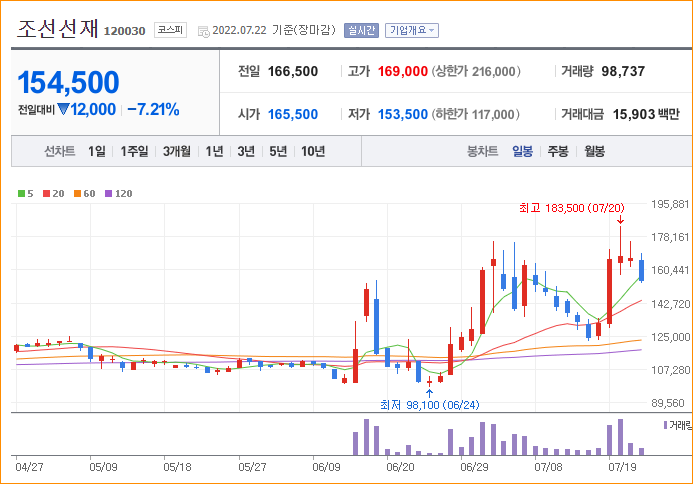Click the open price 165,500
The height and width of the screenshot is (484, 693).
coord(293,114)
